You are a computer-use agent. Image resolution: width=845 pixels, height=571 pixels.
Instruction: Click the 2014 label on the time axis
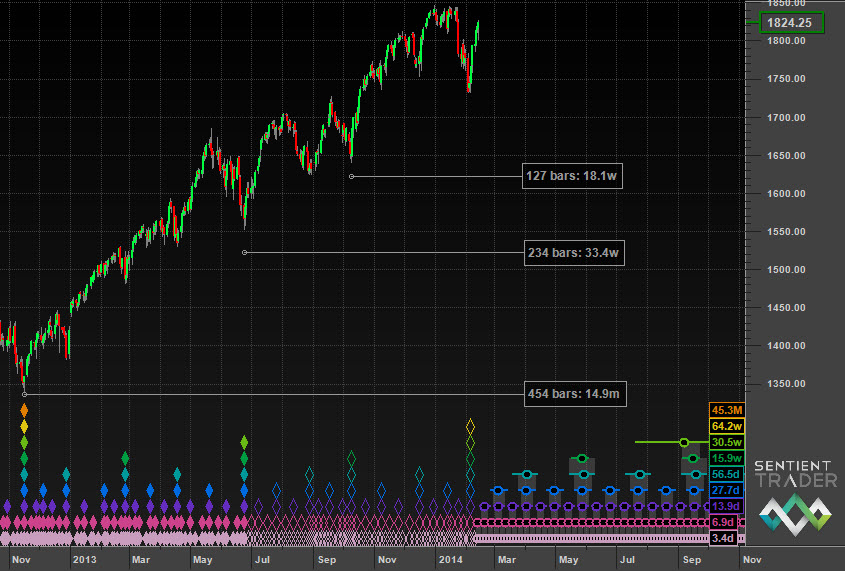[451, 560]
